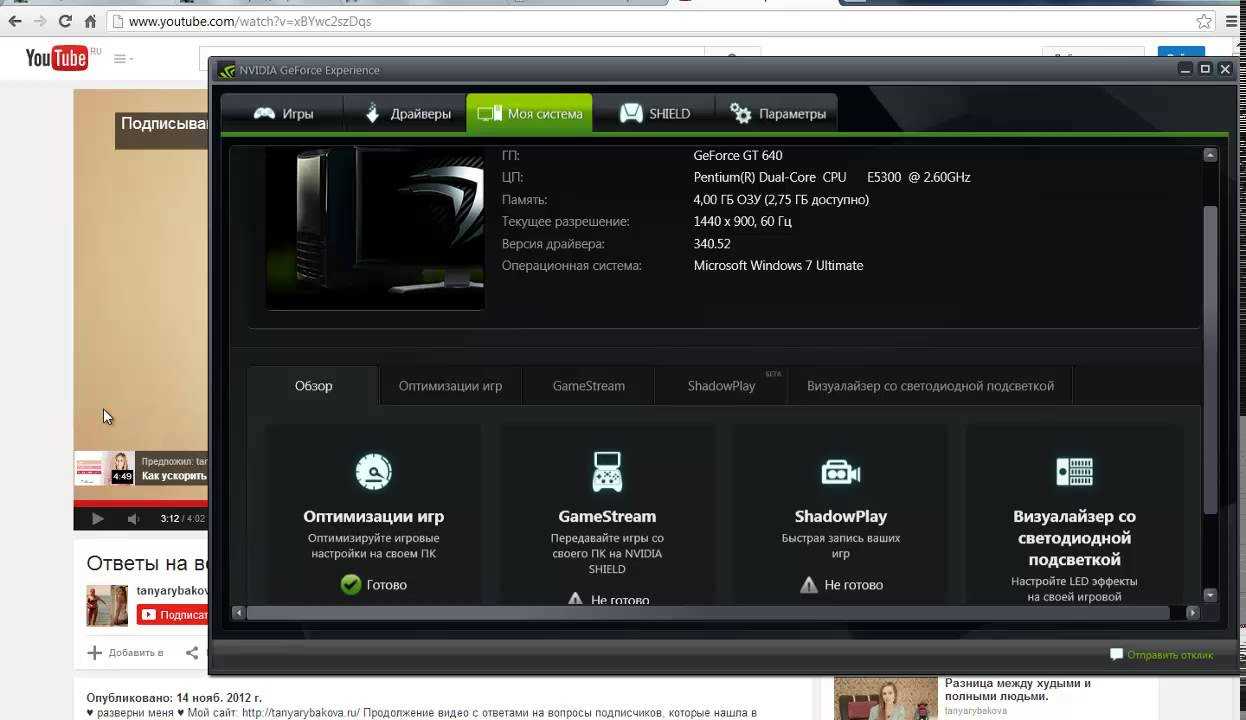This screenshot has height=720, width=1246.
Task: Click GameStream's Не готово warning icon
Action: click(x=575, y=599)
